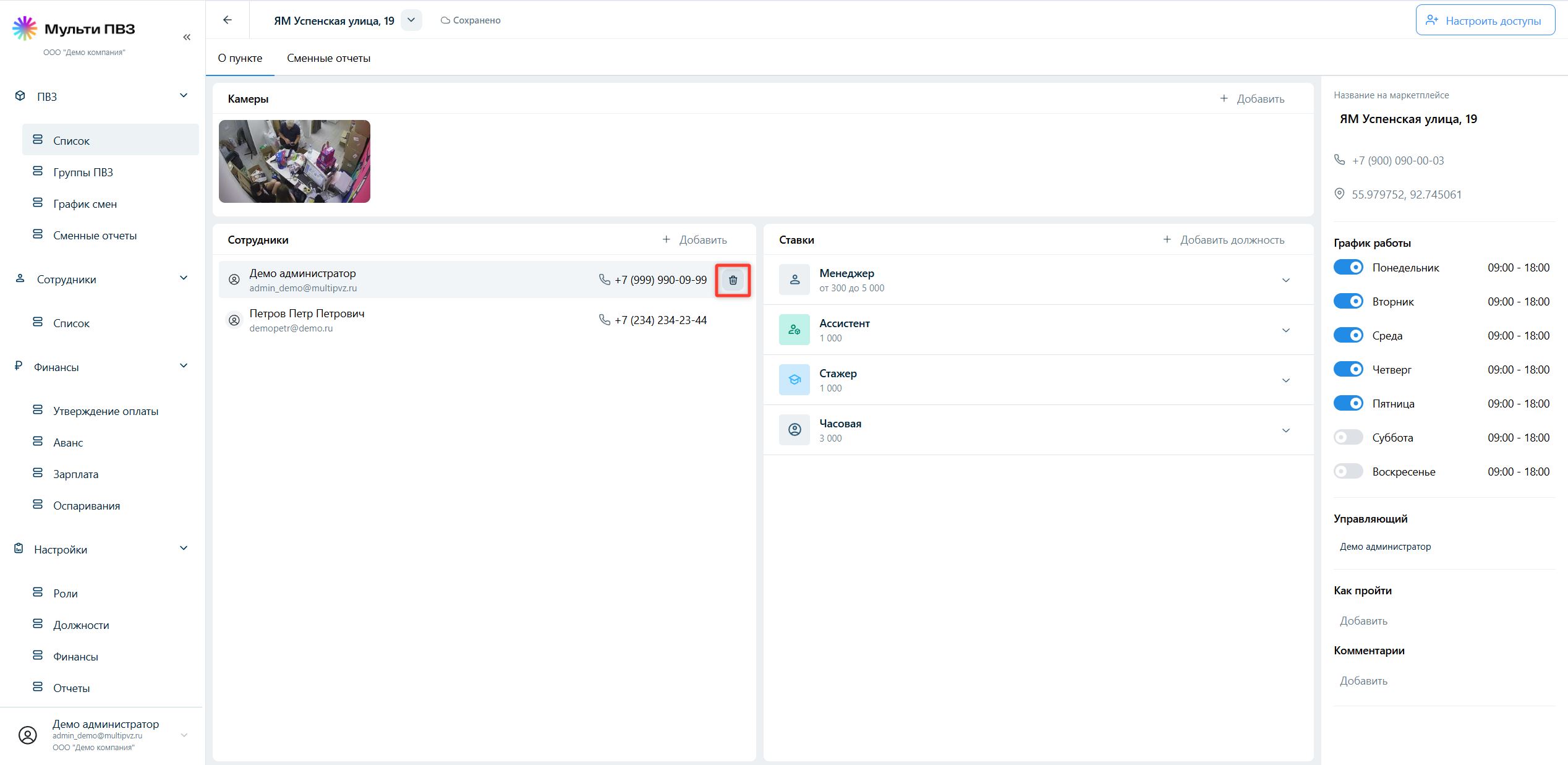The width and height of the screenshot is (1568, 765).
Task: Delete Демо администратор with trash icon
Action: click(733, 280)
